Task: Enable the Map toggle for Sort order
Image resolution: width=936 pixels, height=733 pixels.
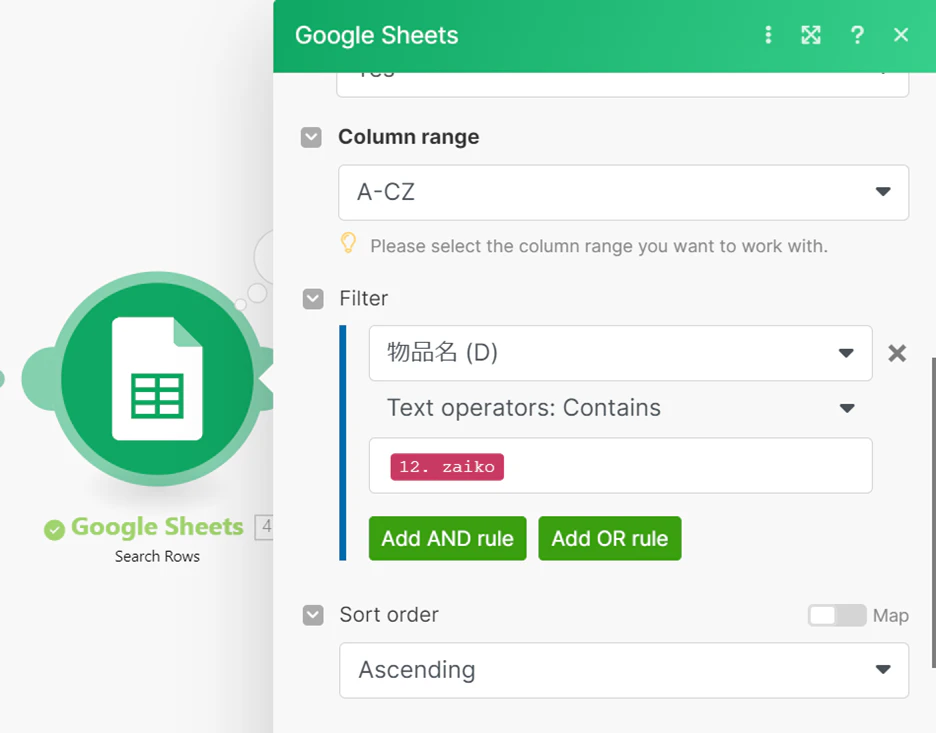Action: 836,615
